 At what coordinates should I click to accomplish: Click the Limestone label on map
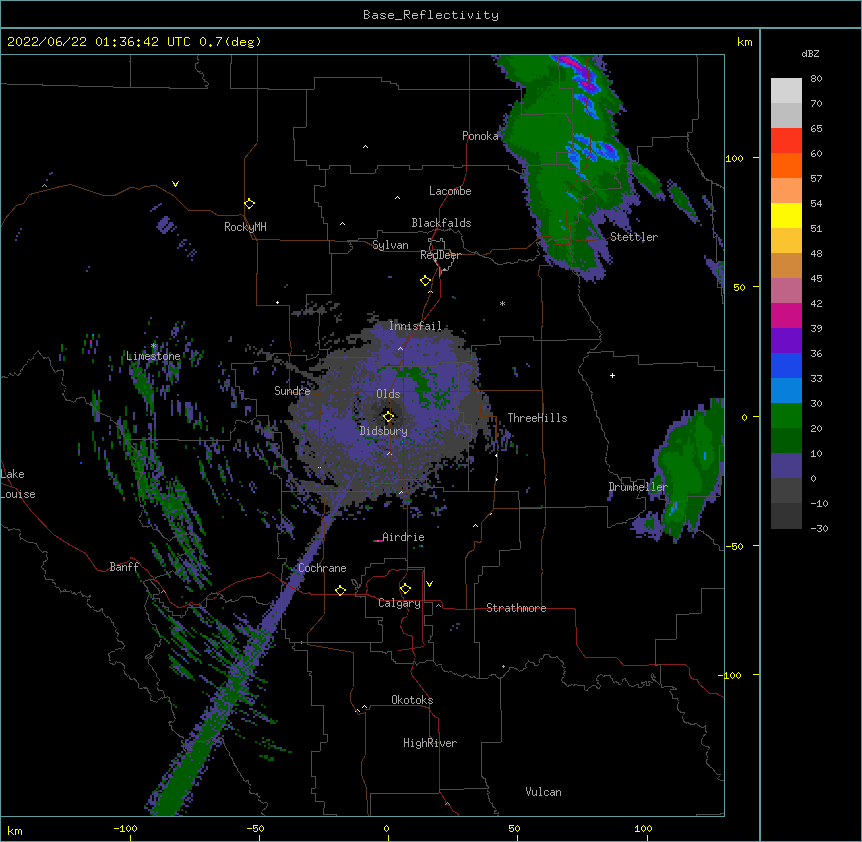coord(153,356)
